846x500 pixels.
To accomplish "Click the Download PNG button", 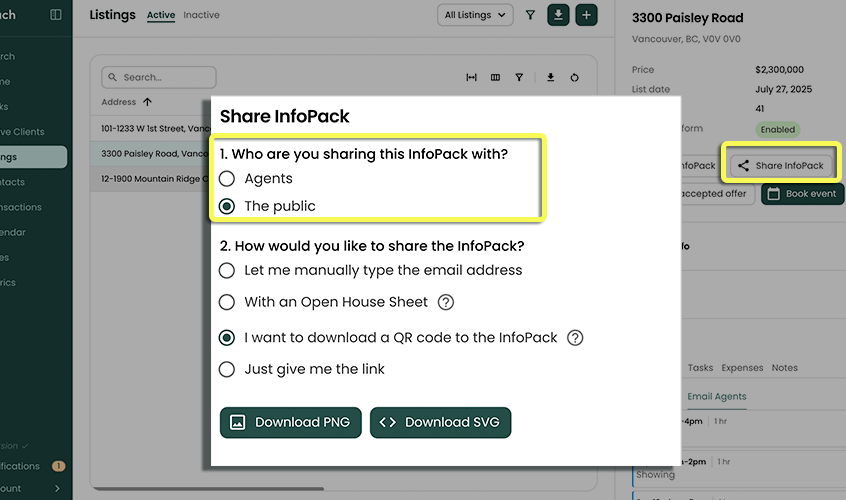I will [290, 422].
